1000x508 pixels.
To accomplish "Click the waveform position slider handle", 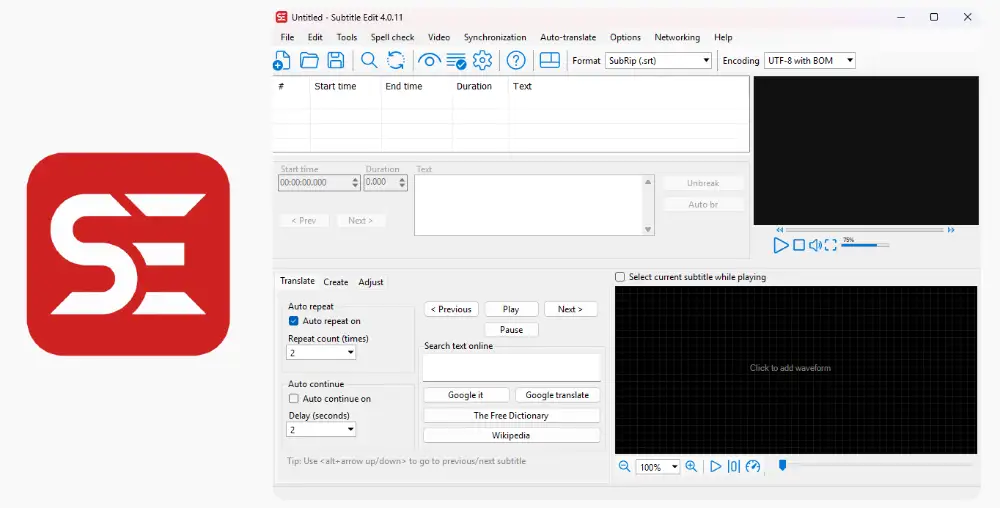I will point(782,466).
